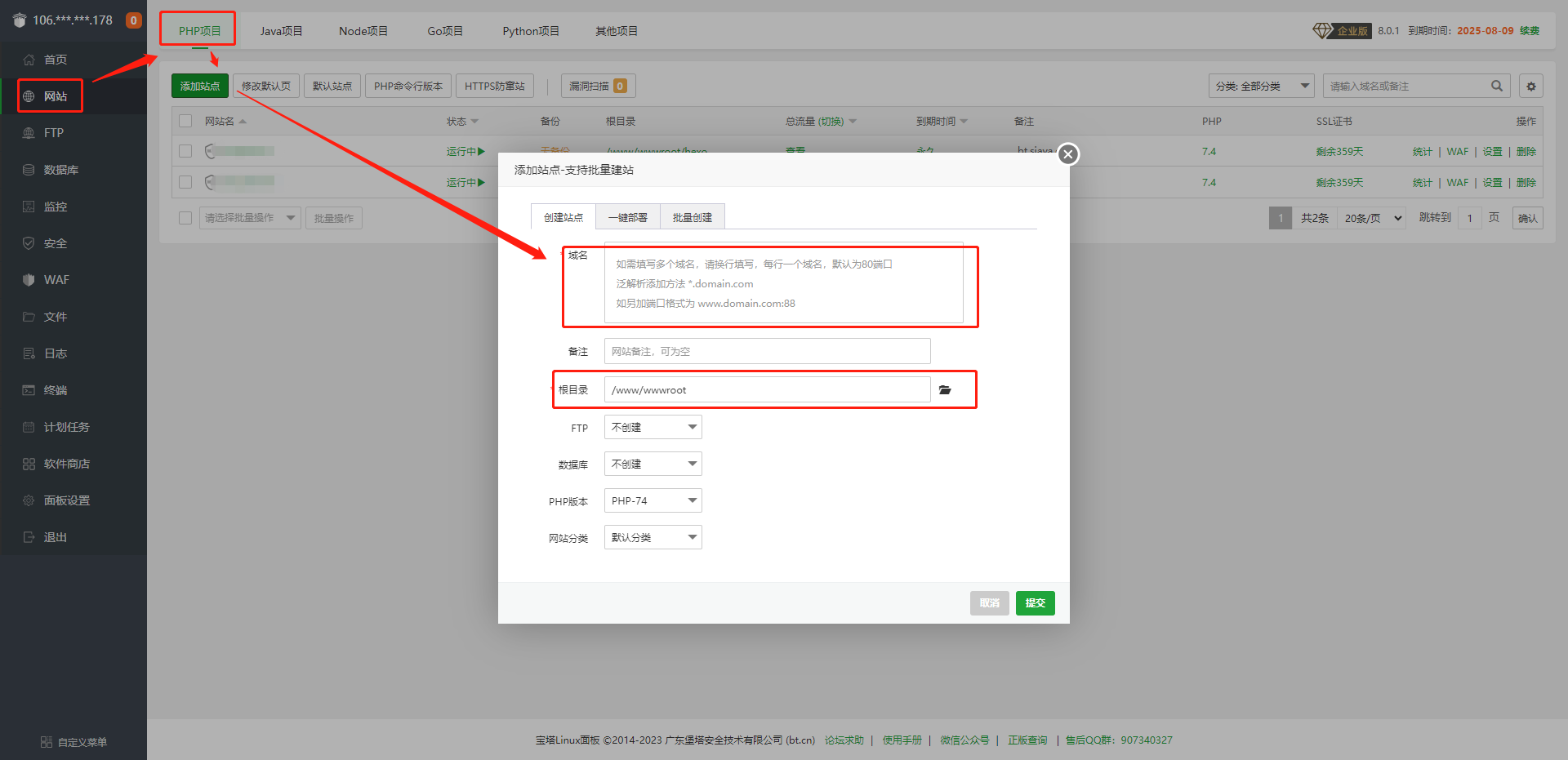Open the FTP 不创建 dropdown
The image size is (1568, 760).
pos(653,427)
